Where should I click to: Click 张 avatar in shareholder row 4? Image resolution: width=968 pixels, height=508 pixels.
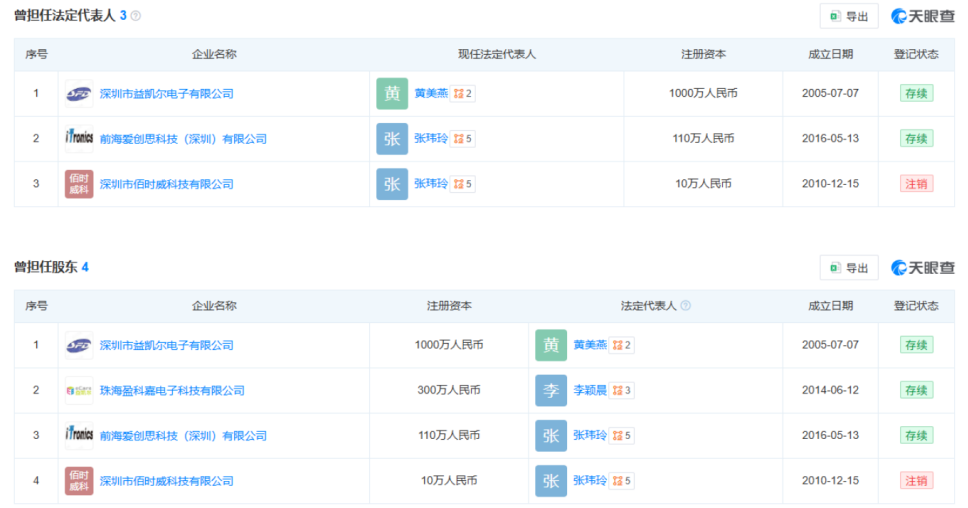pyautogui.click(x=551, y=481)
